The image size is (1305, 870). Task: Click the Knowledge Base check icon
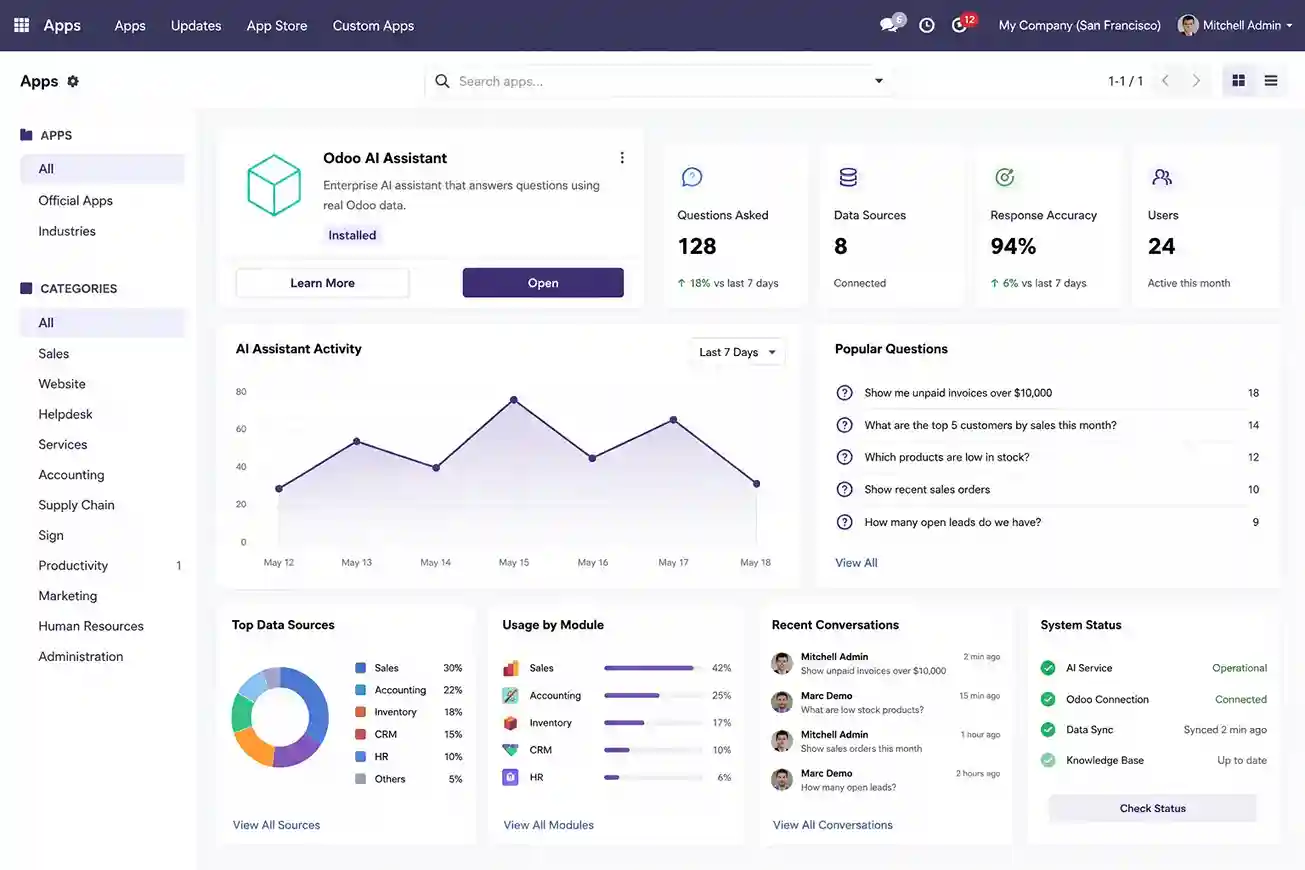click(1048, 760)
